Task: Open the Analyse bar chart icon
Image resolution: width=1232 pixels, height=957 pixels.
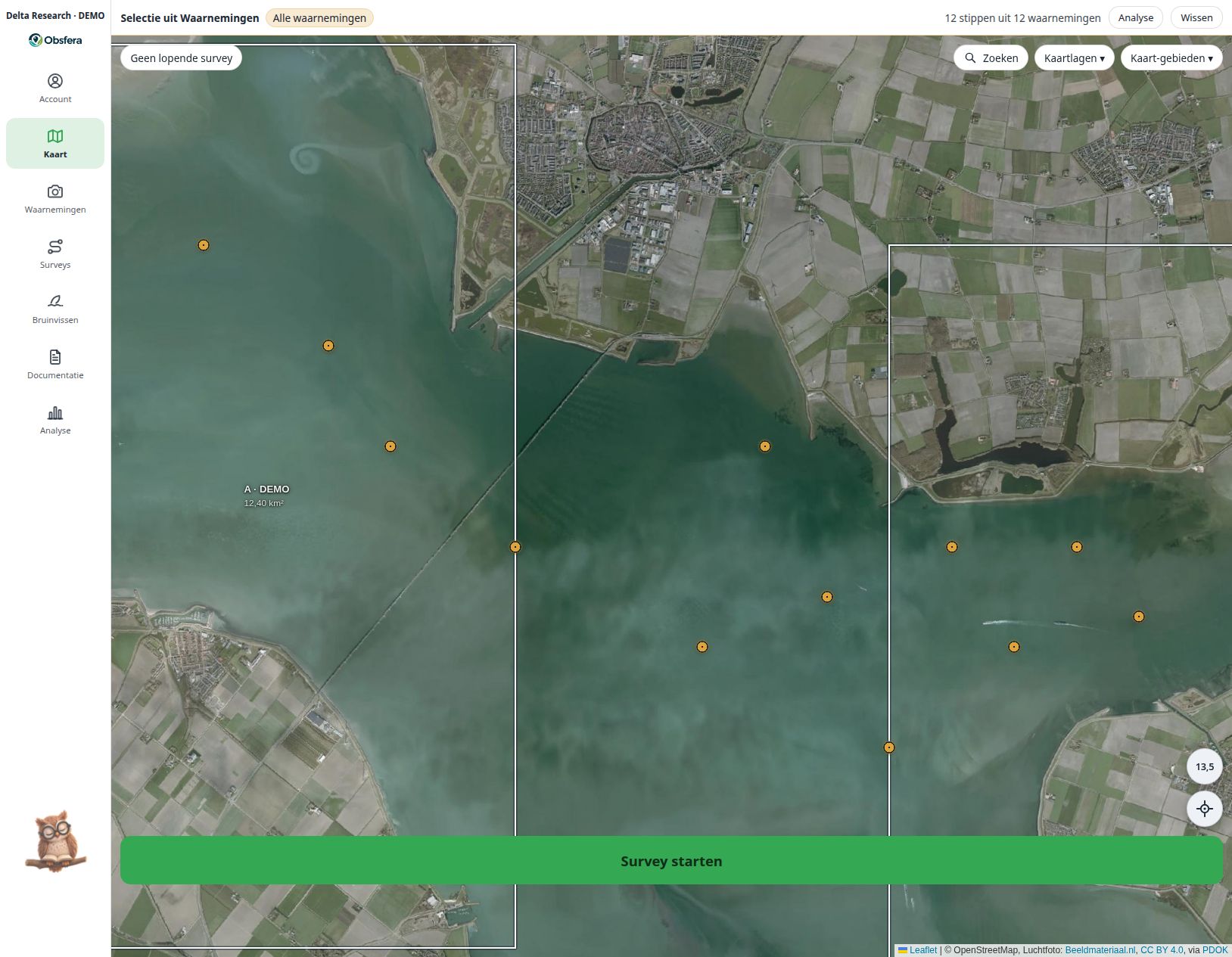Action: point(55,412)
